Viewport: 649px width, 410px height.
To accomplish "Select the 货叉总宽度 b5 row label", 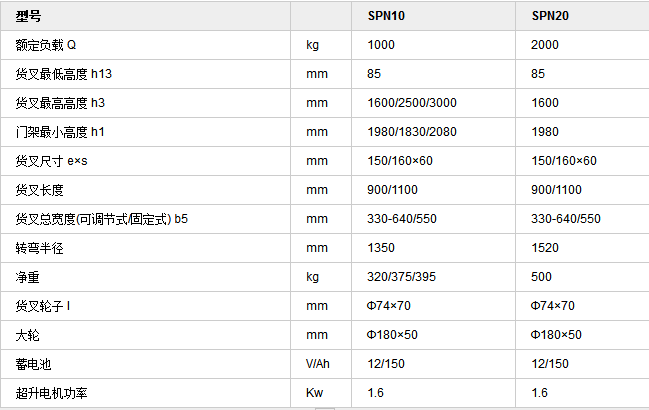I will (x=101, y=218).
